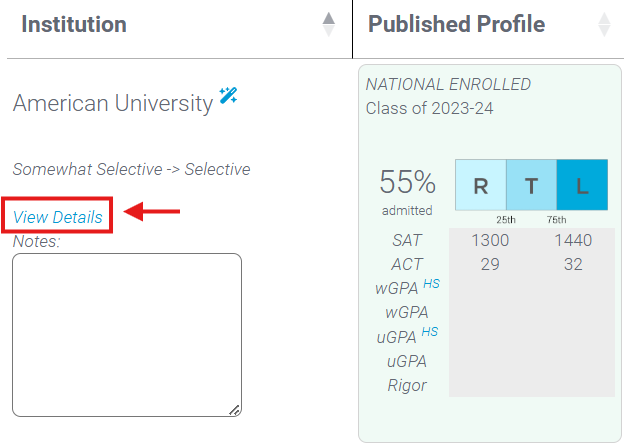Click inside the Notes text box

pos(127,335)
